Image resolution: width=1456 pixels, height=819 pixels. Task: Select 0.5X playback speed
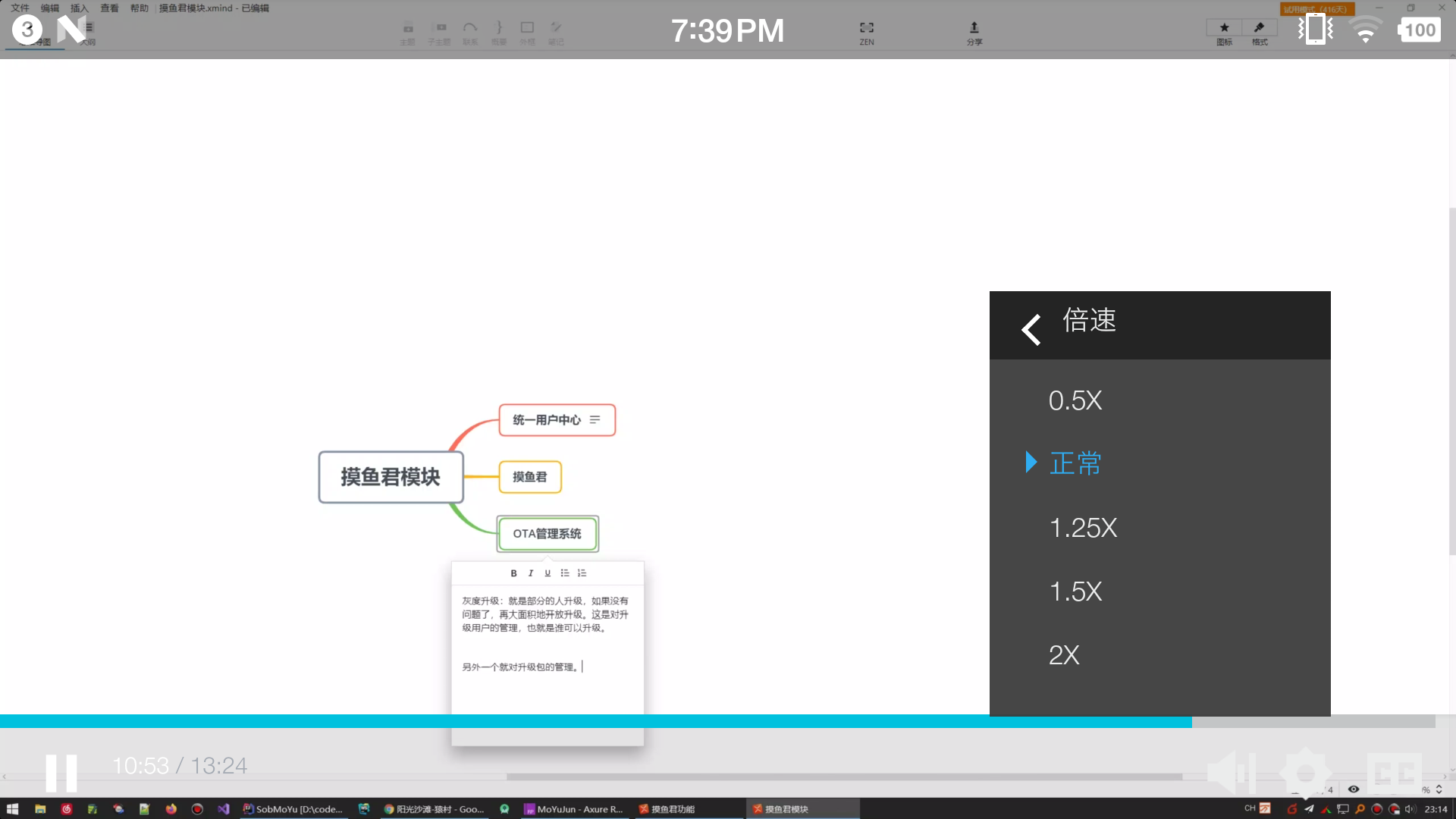click(x=1075, y=400)
